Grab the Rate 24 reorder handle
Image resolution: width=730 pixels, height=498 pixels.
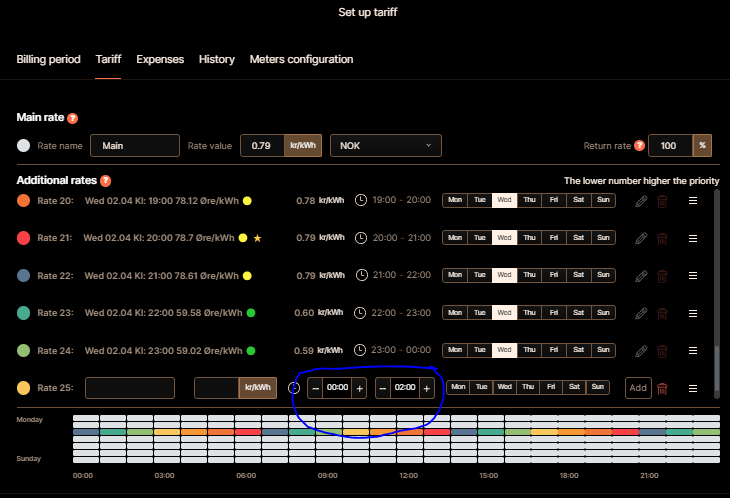693,350
